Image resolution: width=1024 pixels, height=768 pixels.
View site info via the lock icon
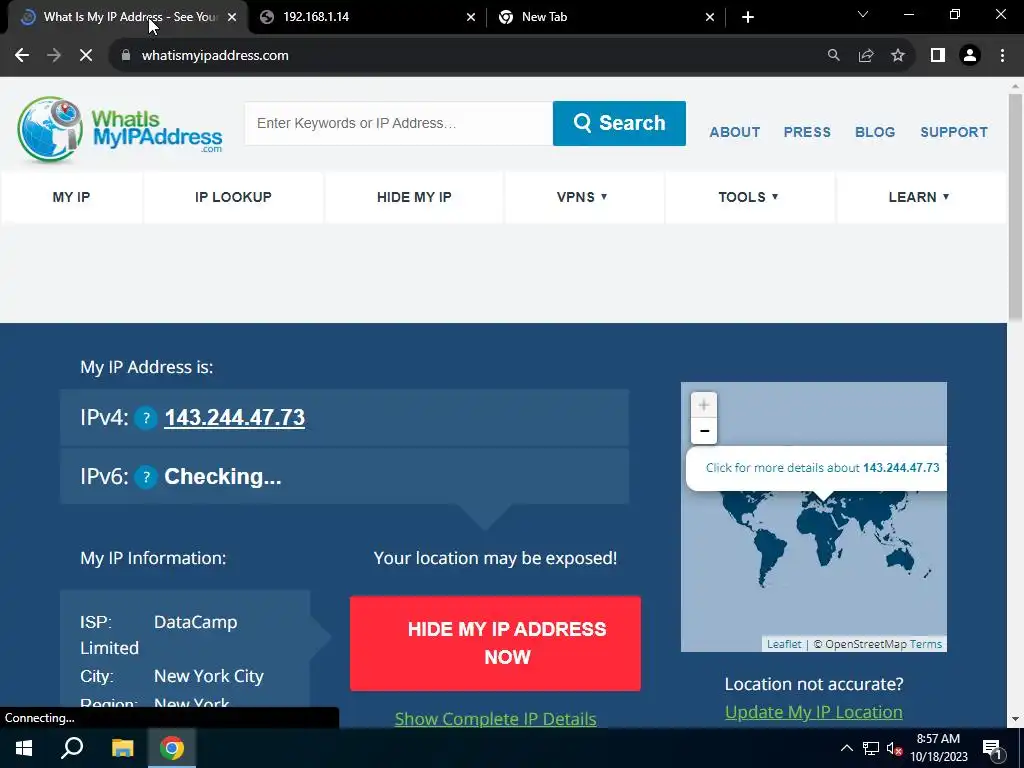coord(126,56)
